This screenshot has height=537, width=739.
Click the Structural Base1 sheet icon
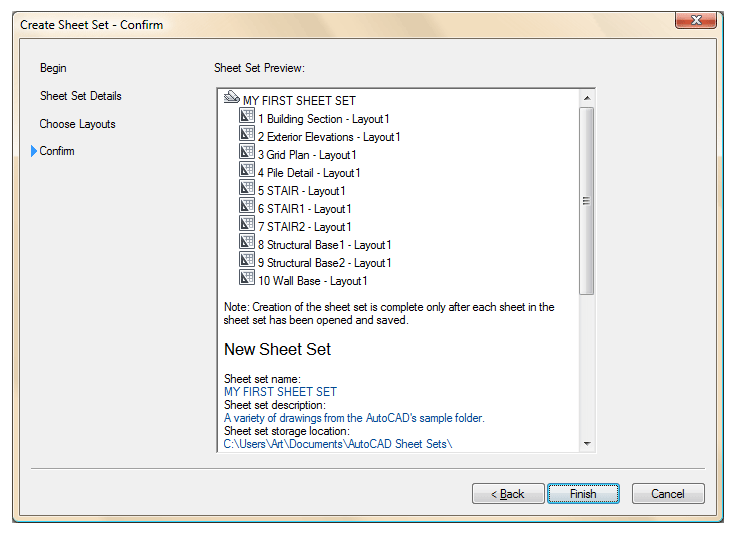click(x=247, y=243)
